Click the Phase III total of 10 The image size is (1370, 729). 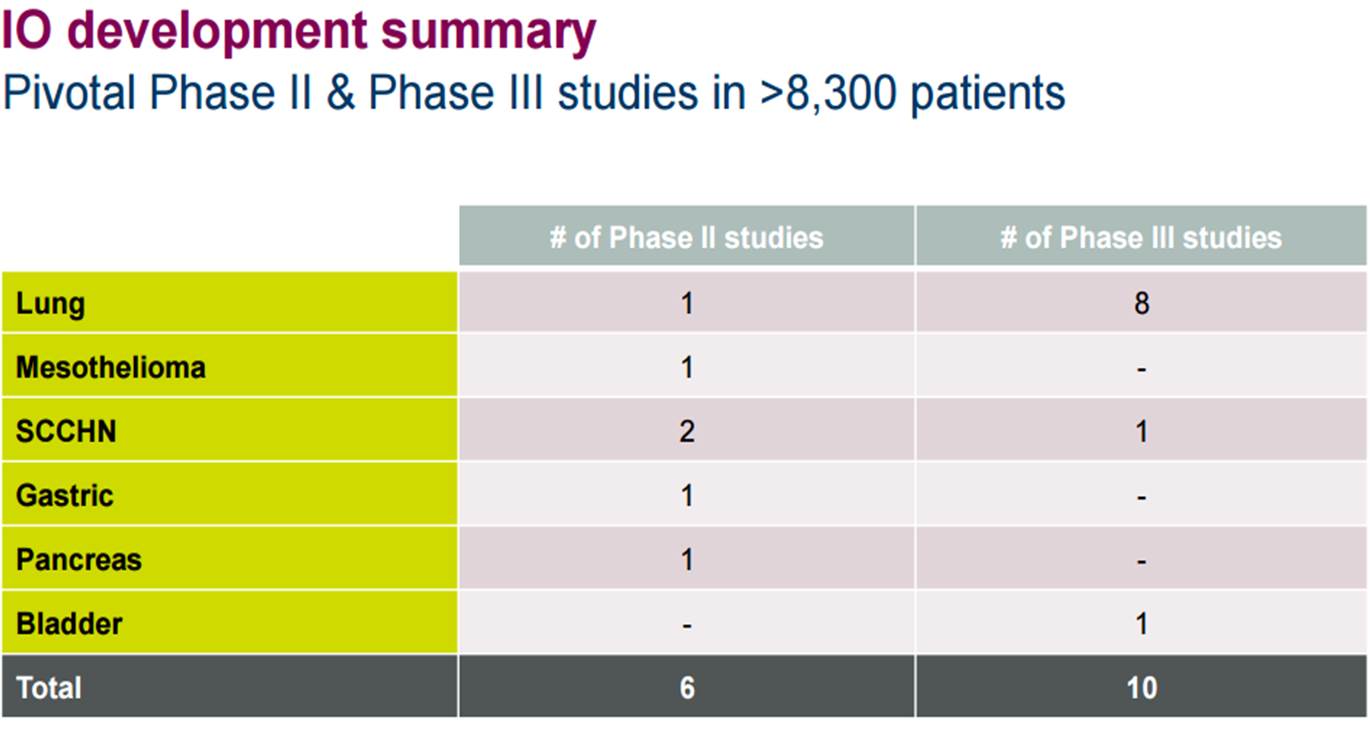click(x=1141, y=687)
